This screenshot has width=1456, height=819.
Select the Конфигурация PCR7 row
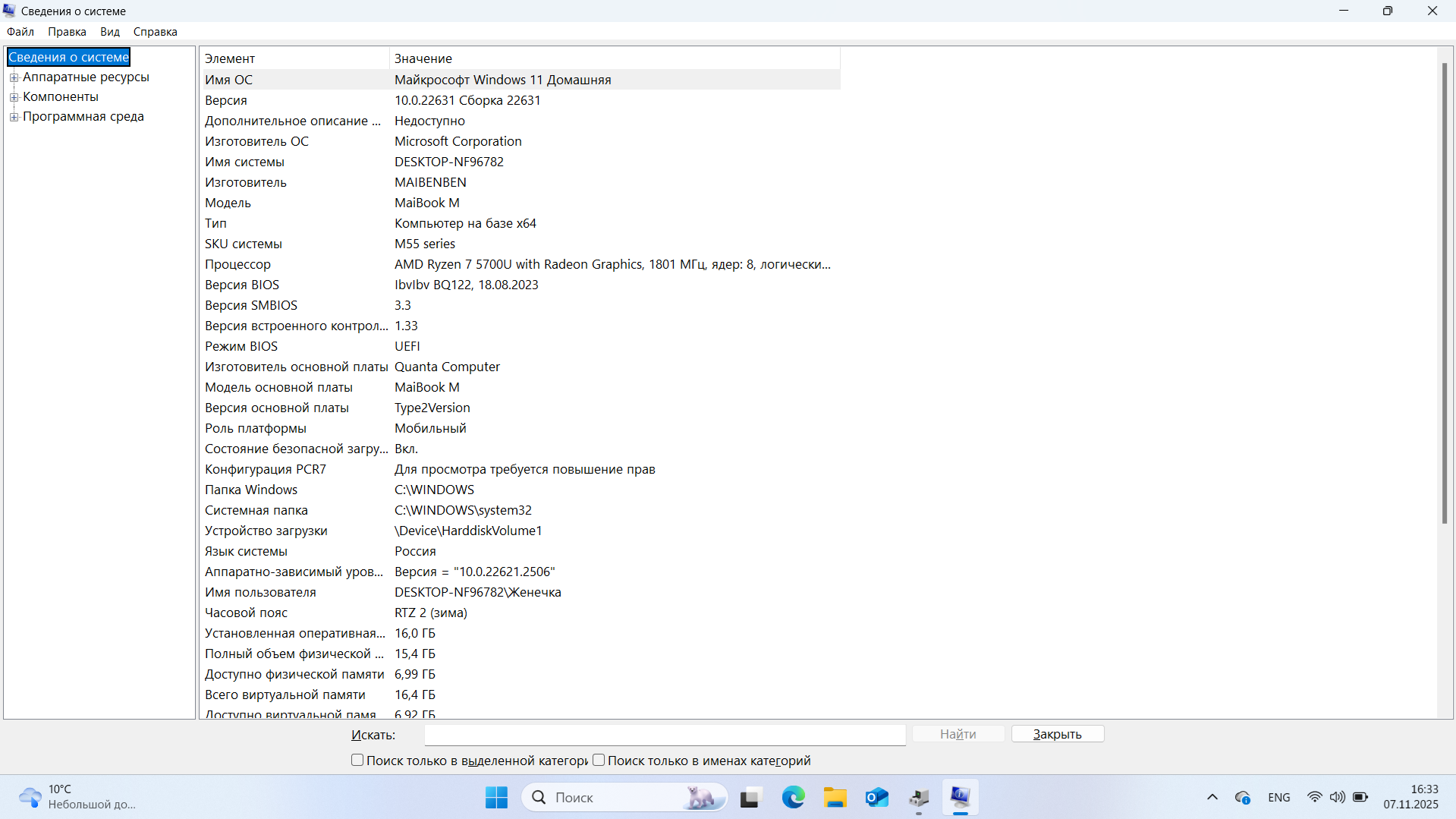coord(521,469)
